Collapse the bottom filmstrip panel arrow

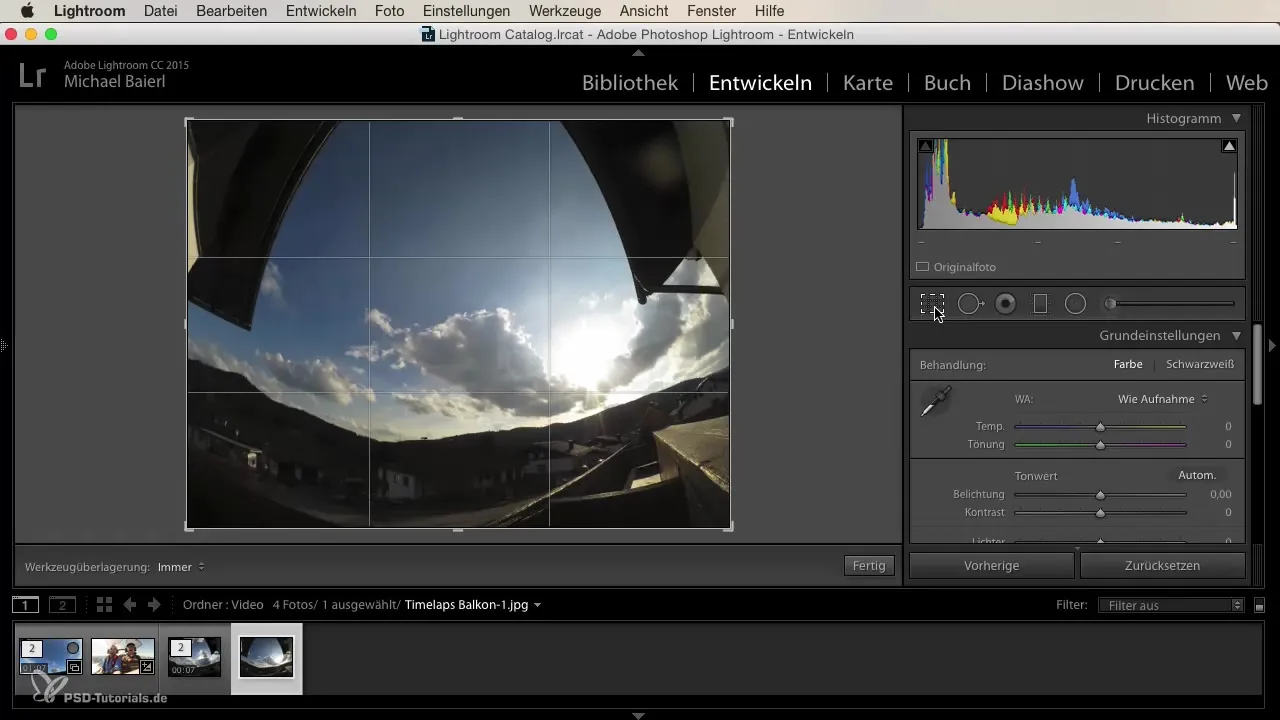[x=639, y=715]
